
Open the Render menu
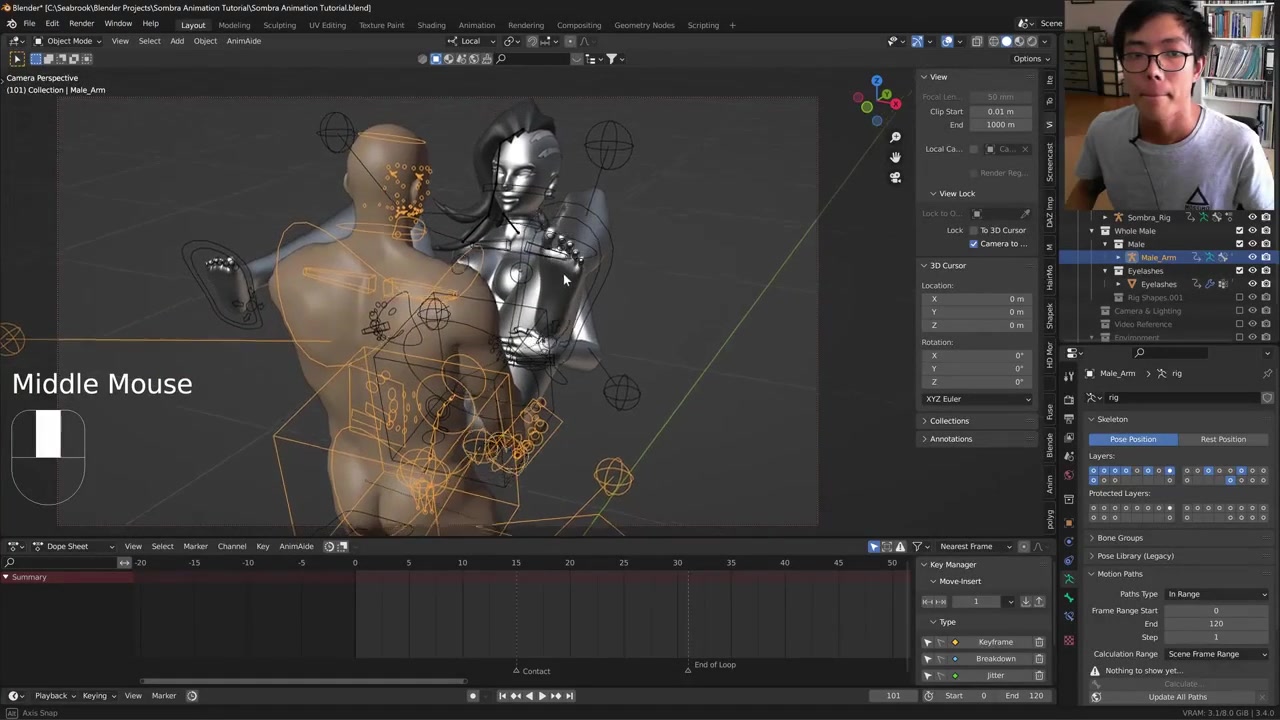[x=81, y=24]
